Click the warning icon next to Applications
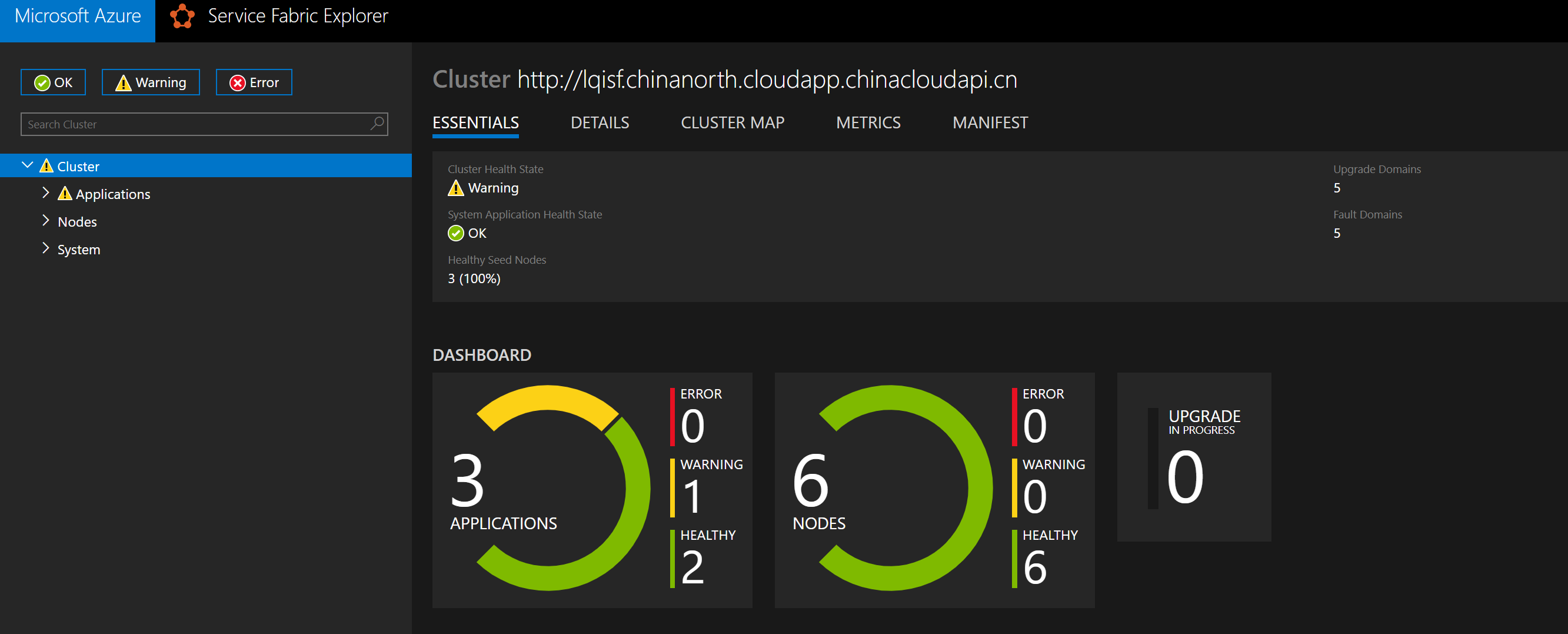1568x634 pixels. 65,194
